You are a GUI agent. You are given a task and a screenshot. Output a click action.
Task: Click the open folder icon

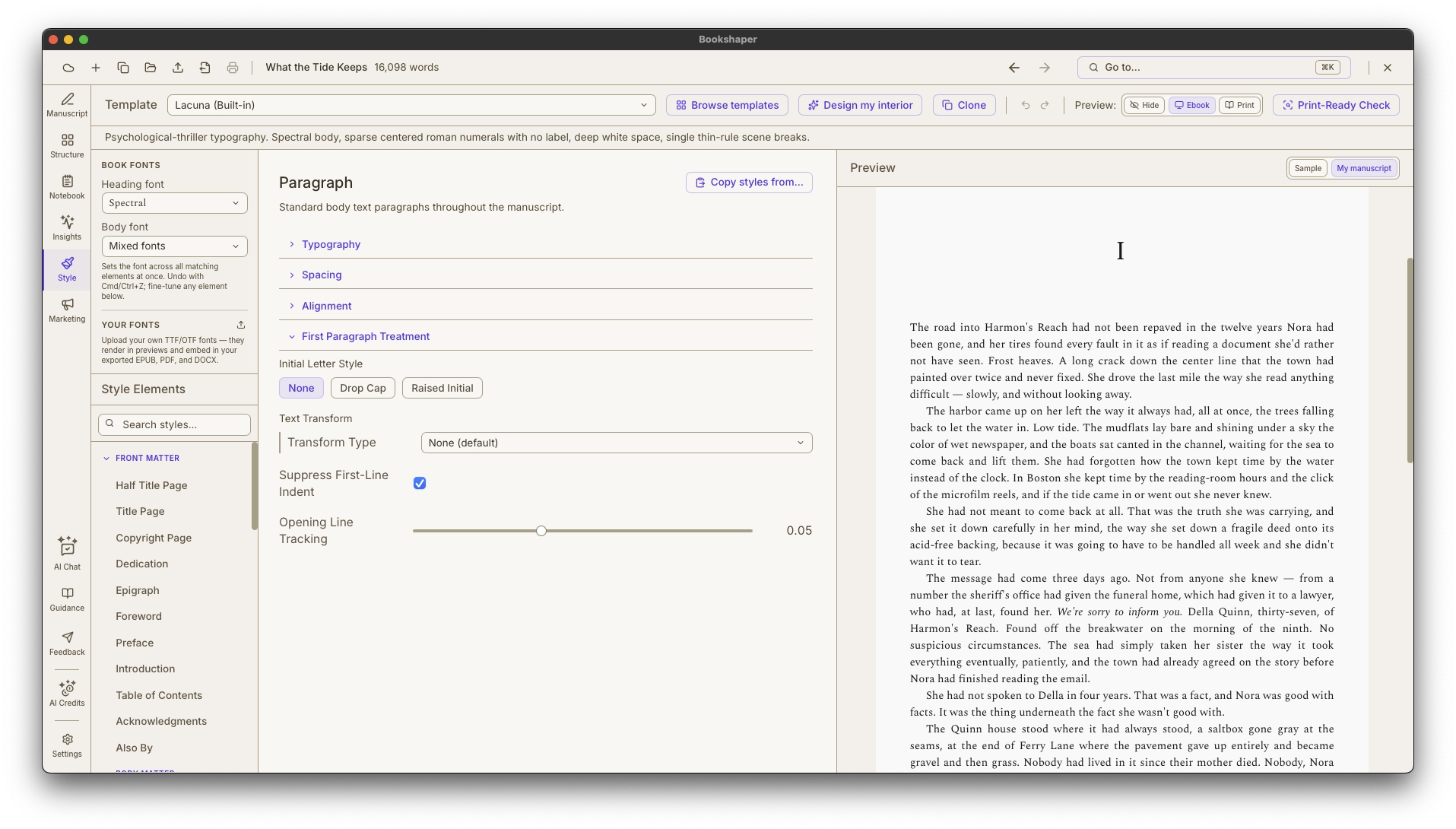coord(151,68)
